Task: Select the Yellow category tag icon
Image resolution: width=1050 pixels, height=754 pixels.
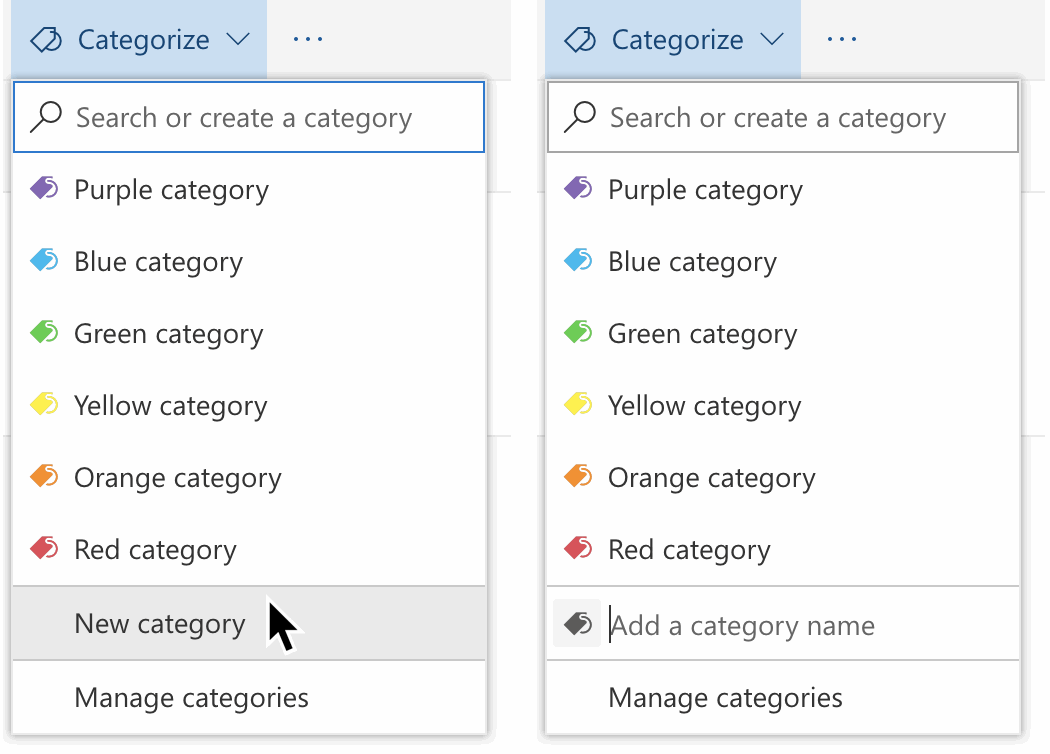Action: pyautogui.click(x=47, y=405)
